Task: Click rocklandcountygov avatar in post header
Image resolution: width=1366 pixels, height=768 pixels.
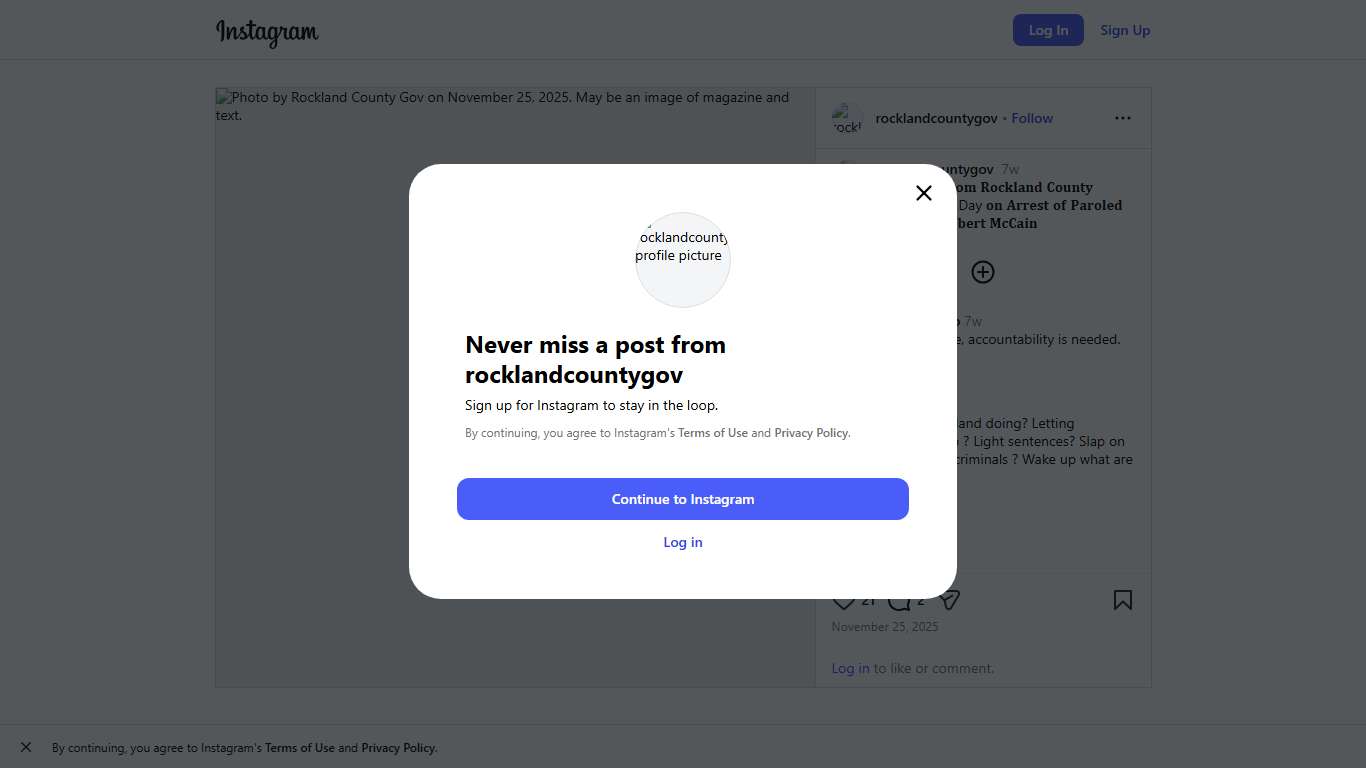Action: coord(847,118)
